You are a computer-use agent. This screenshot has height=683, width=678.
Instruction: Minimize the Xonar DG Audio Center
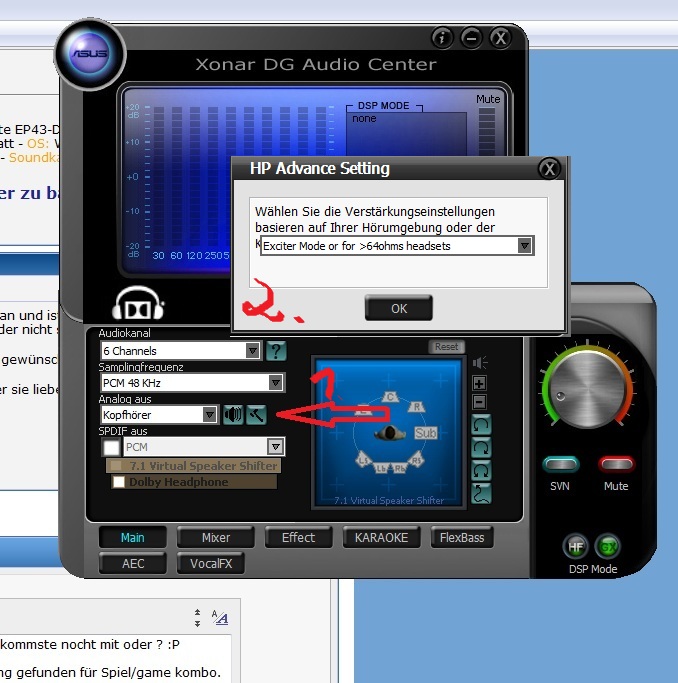471,38
